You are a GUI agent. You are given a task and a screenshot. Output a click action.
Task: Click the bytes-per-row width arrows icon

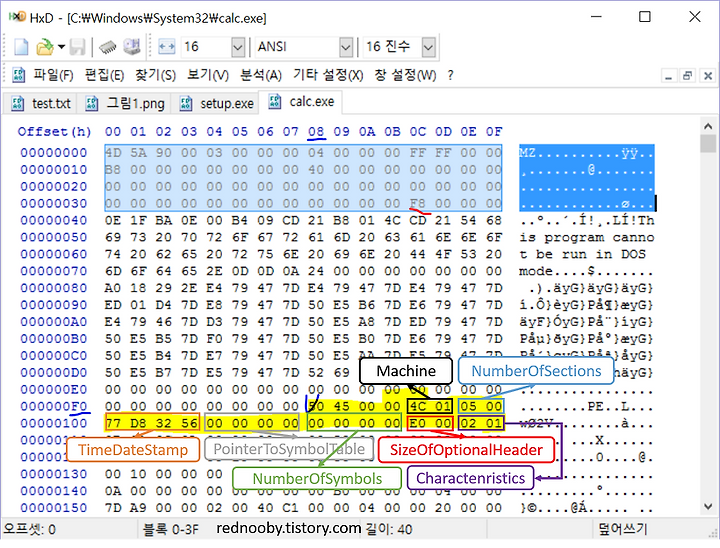click(x=166, y=47)
